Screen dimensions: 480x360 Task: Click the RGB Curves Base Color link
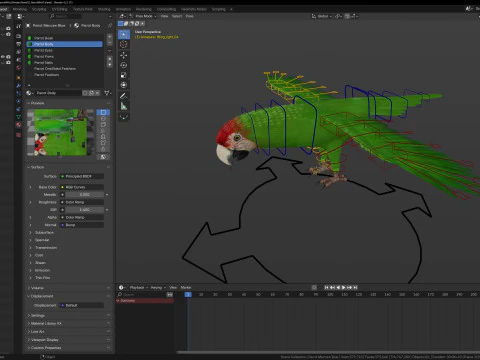[x=82, y=187]
